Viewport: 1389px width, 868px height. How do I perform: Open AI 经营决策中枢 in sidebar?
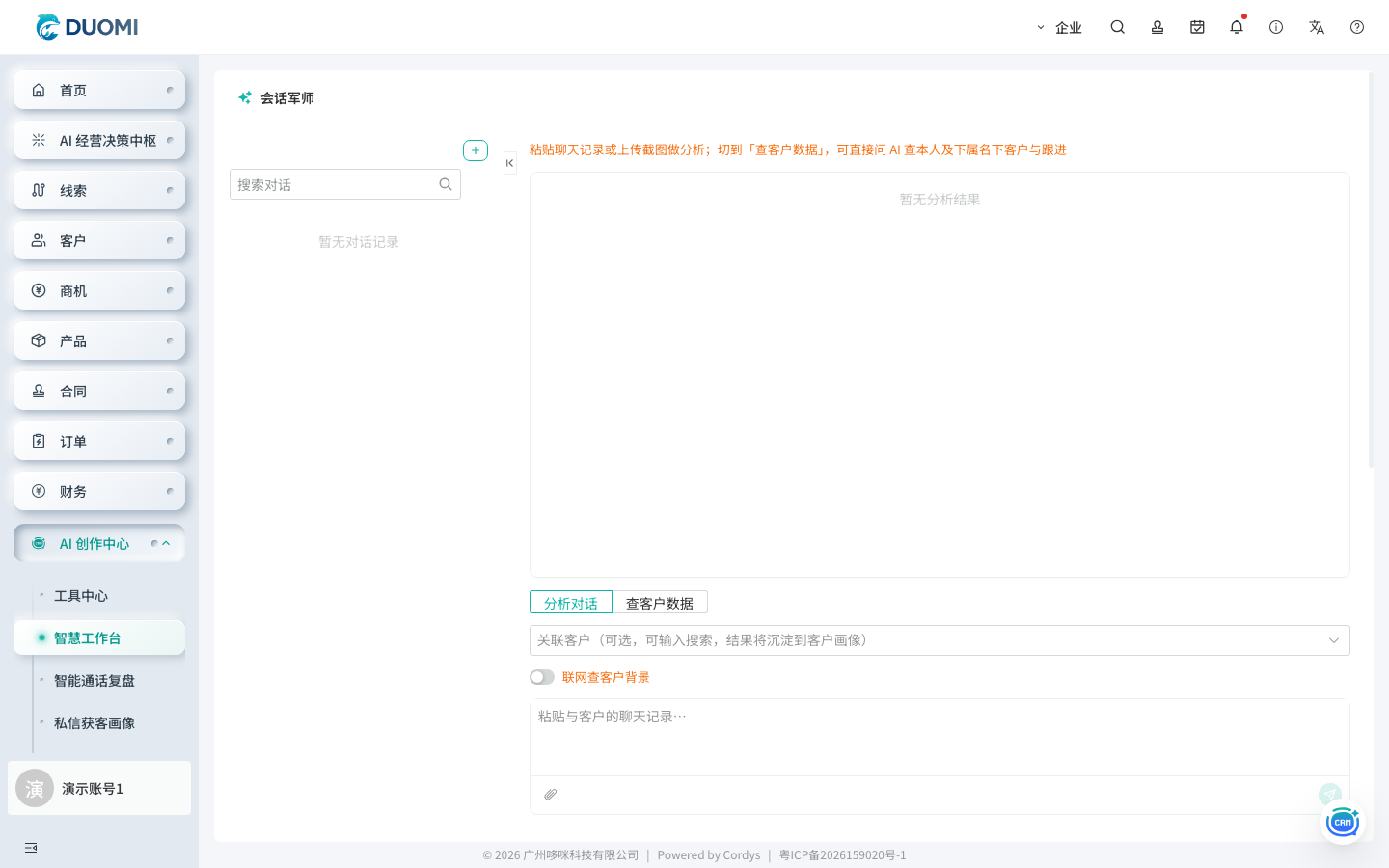[99, 140]
